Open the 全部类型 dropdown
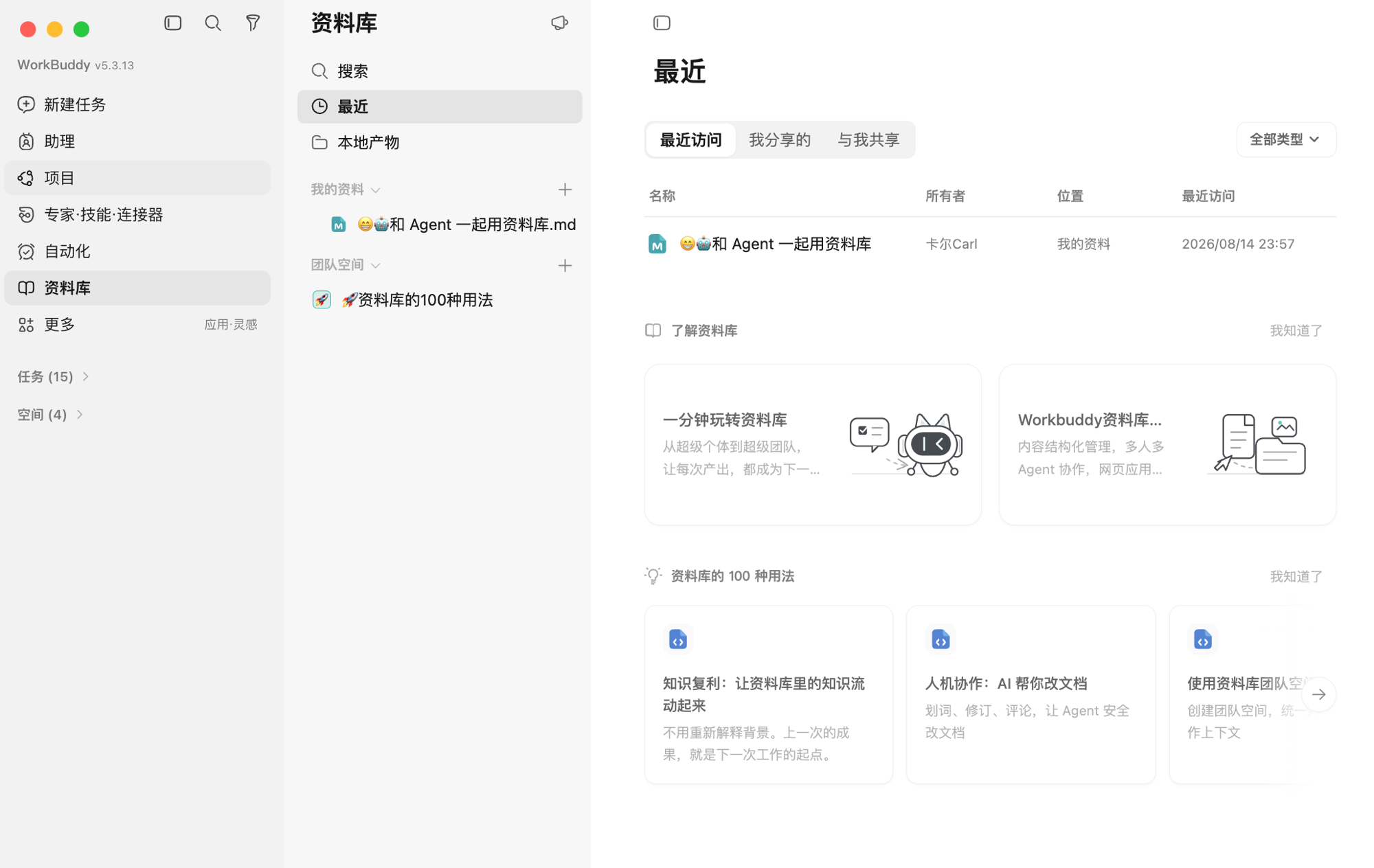 point(1285,139)
